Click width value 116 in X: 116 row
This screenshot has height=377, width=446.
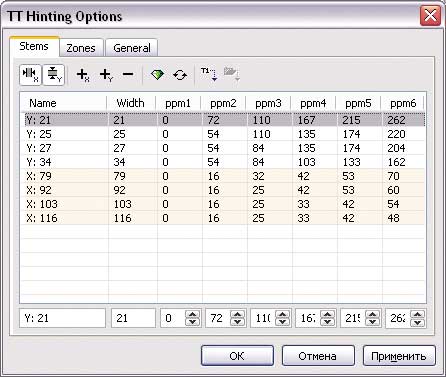[x=122, y=218]
